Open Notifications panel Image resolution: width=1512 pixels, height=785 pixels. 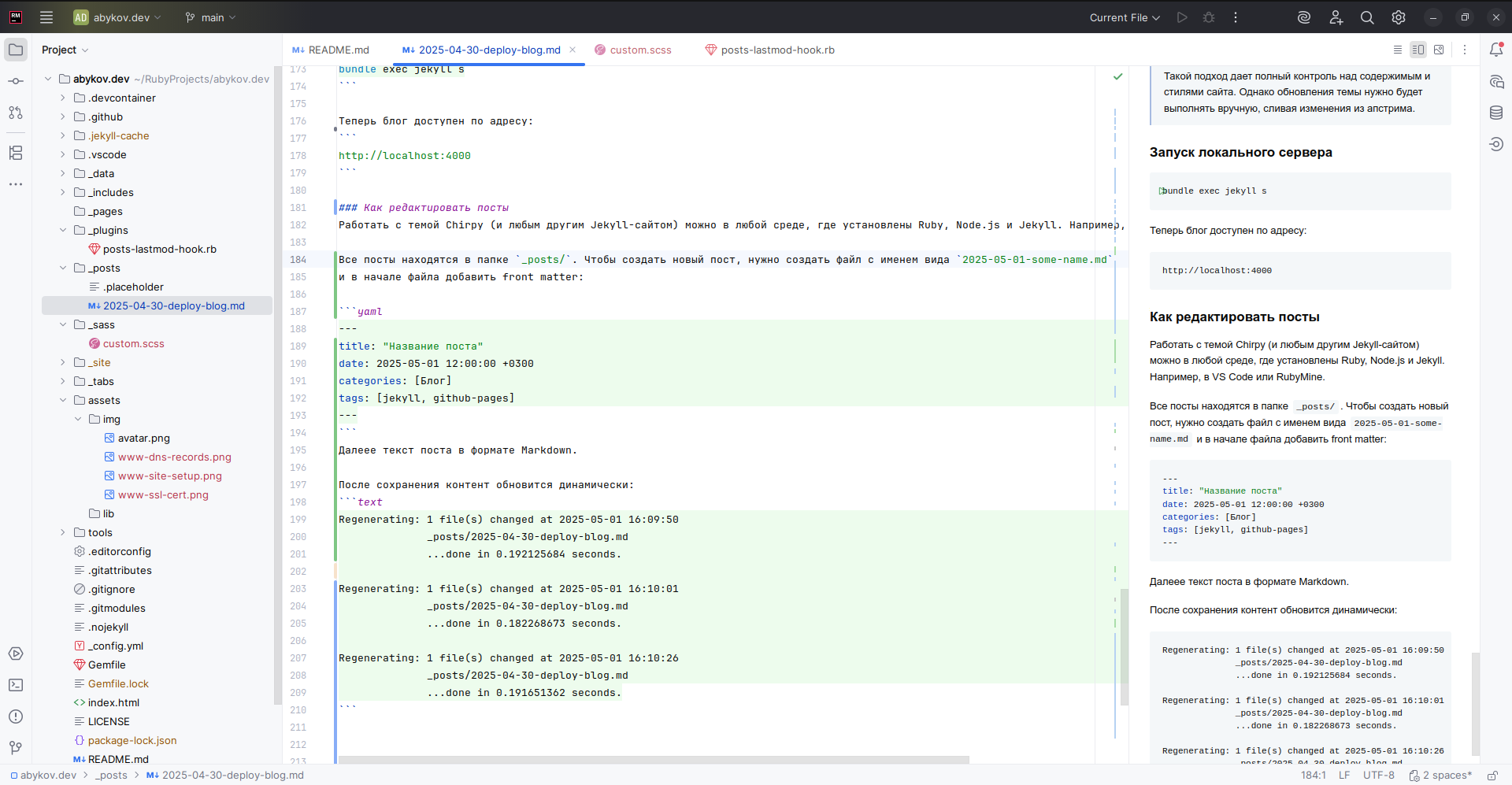click(x=1496, y=50)
